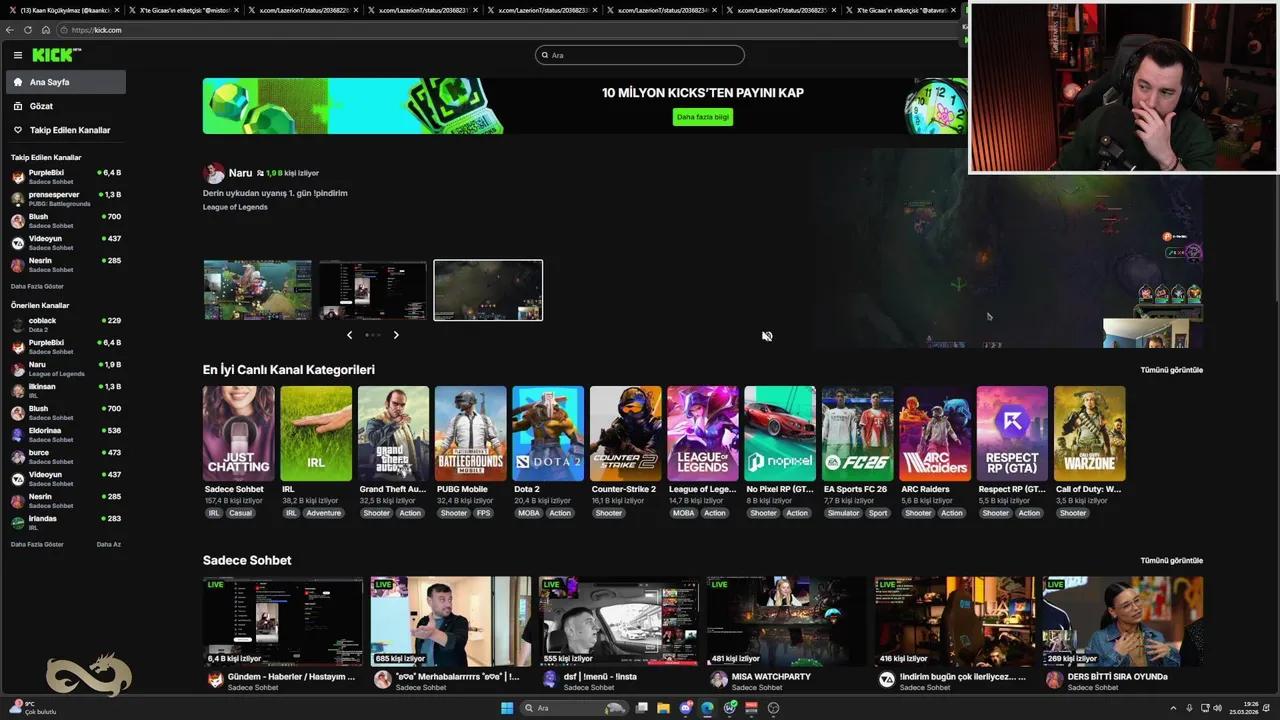
Task: Open EA Sports FC 26 category cover
Action: tap(858, 433)
